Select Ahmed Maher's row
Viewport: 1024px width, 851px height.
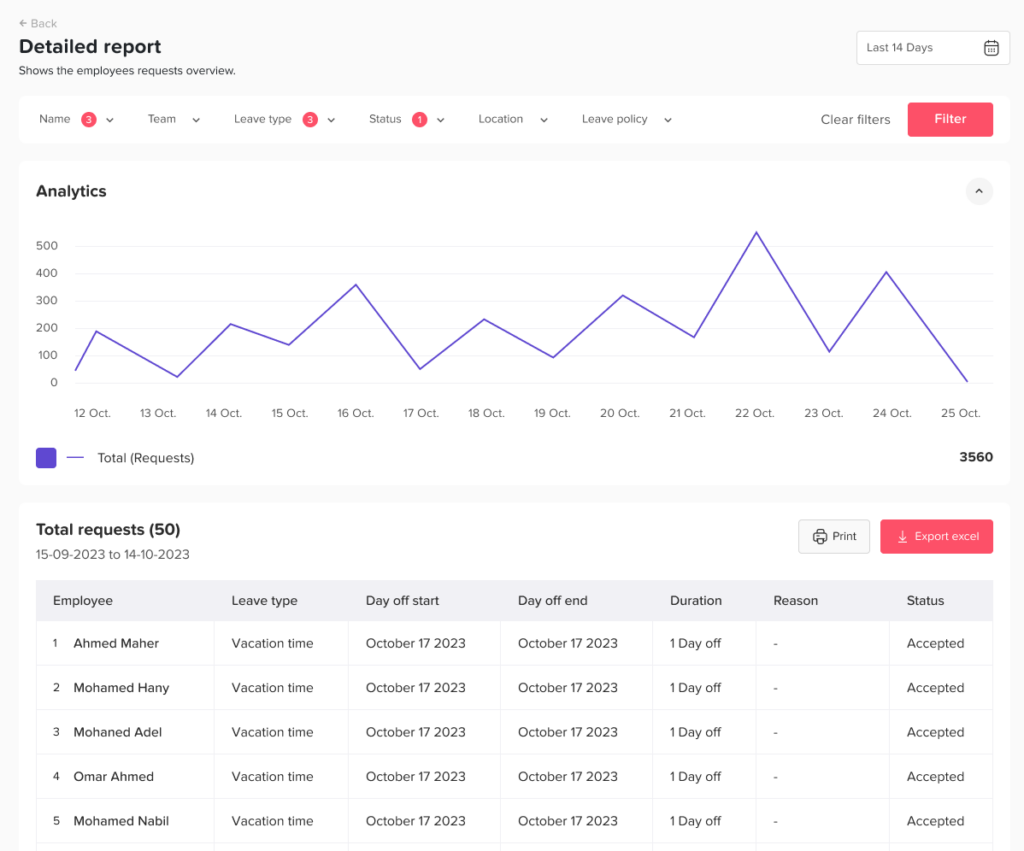(116, 644)
